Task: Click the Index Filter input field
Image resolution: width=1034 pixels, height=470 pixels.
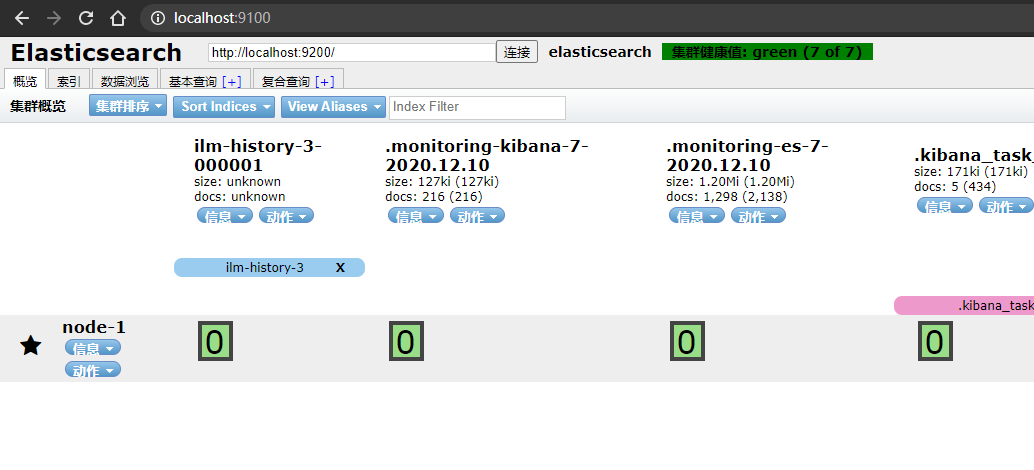Action: 477,107
